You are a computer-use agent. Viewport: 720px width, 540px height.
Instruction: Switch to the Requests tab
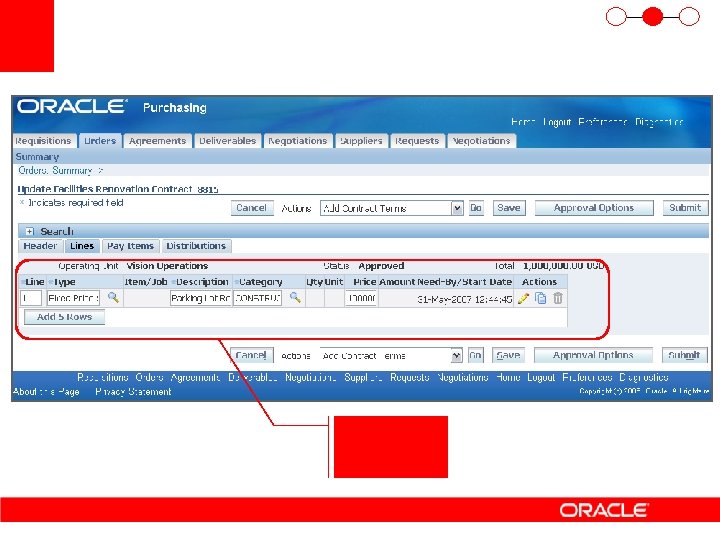pos(417,141)
